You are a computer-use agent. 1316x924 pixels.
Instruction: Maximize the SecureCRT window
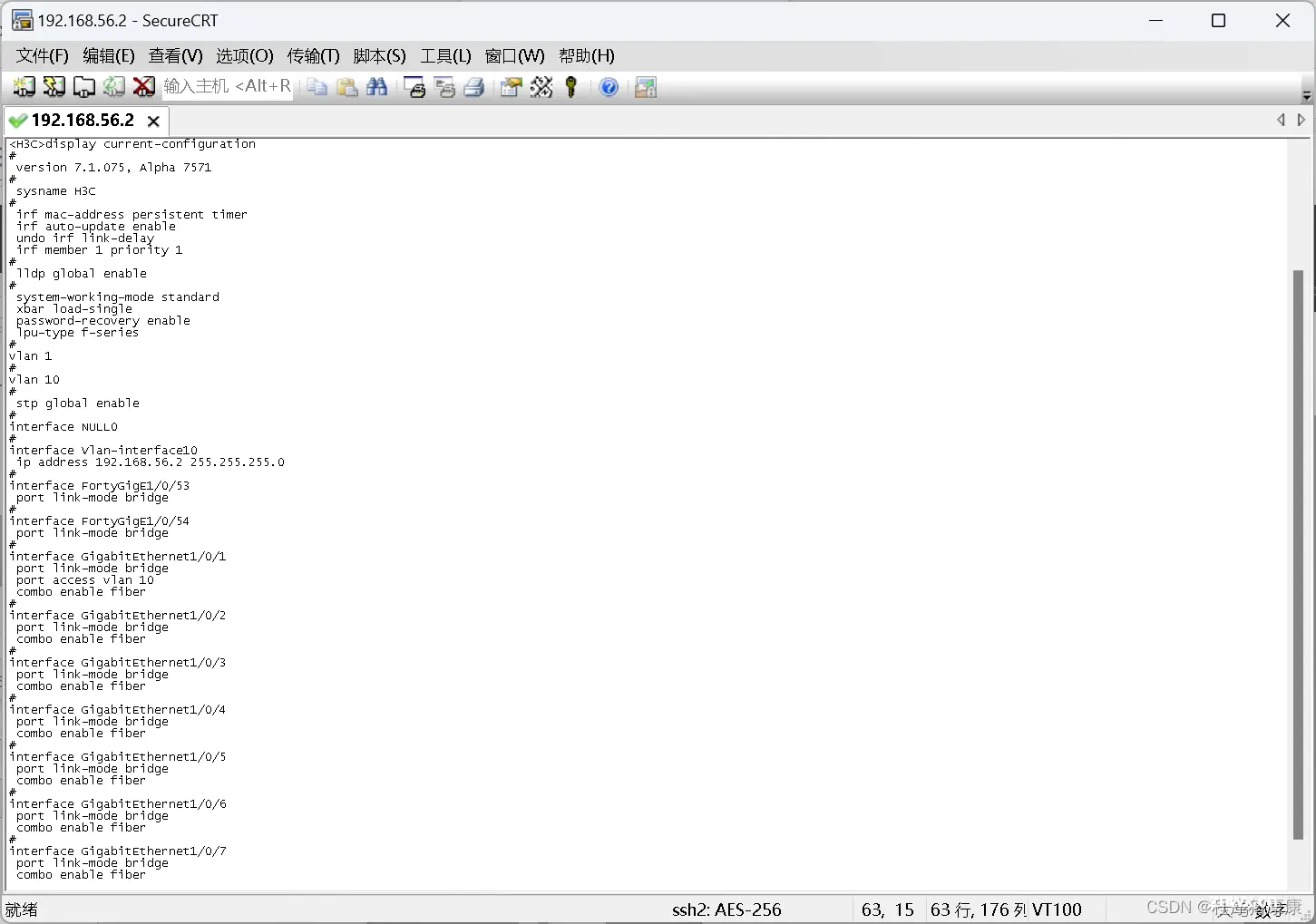pos(1218,20)
